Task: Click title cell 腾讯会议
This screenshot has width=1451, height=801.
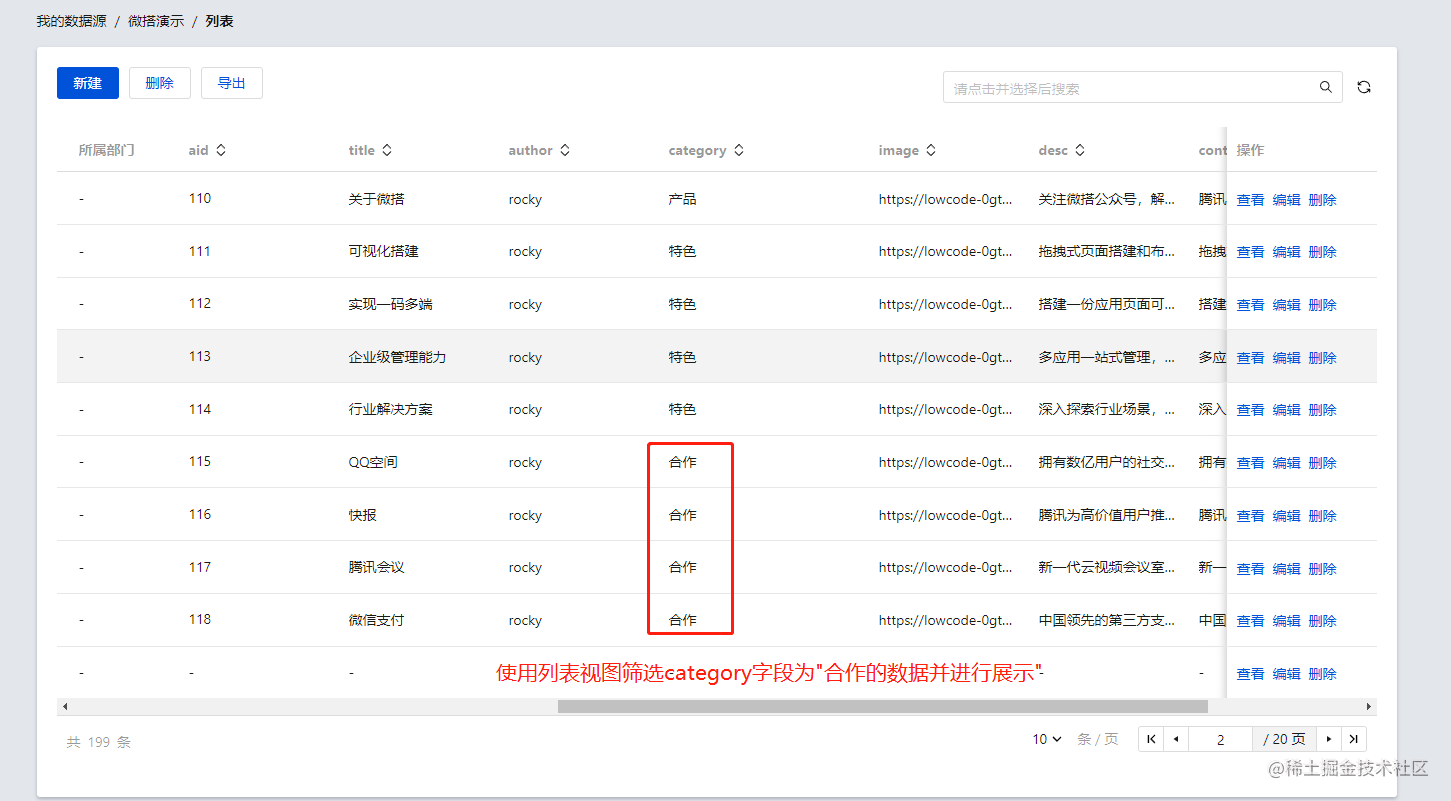Action: [376, 567]
